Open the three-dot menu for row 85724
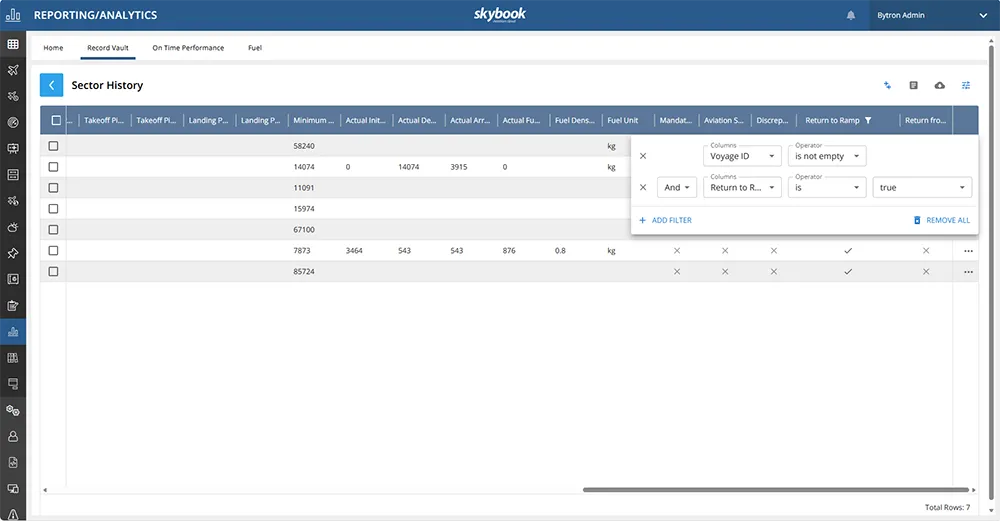Viewport: 1000px width, 521px height. click(x=968, y=272)
